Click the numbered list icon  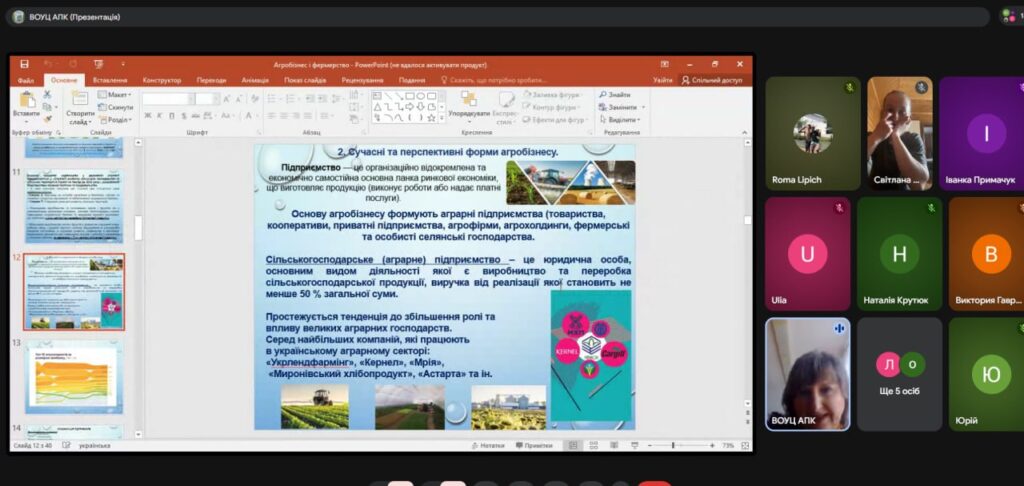coord(289,99)
